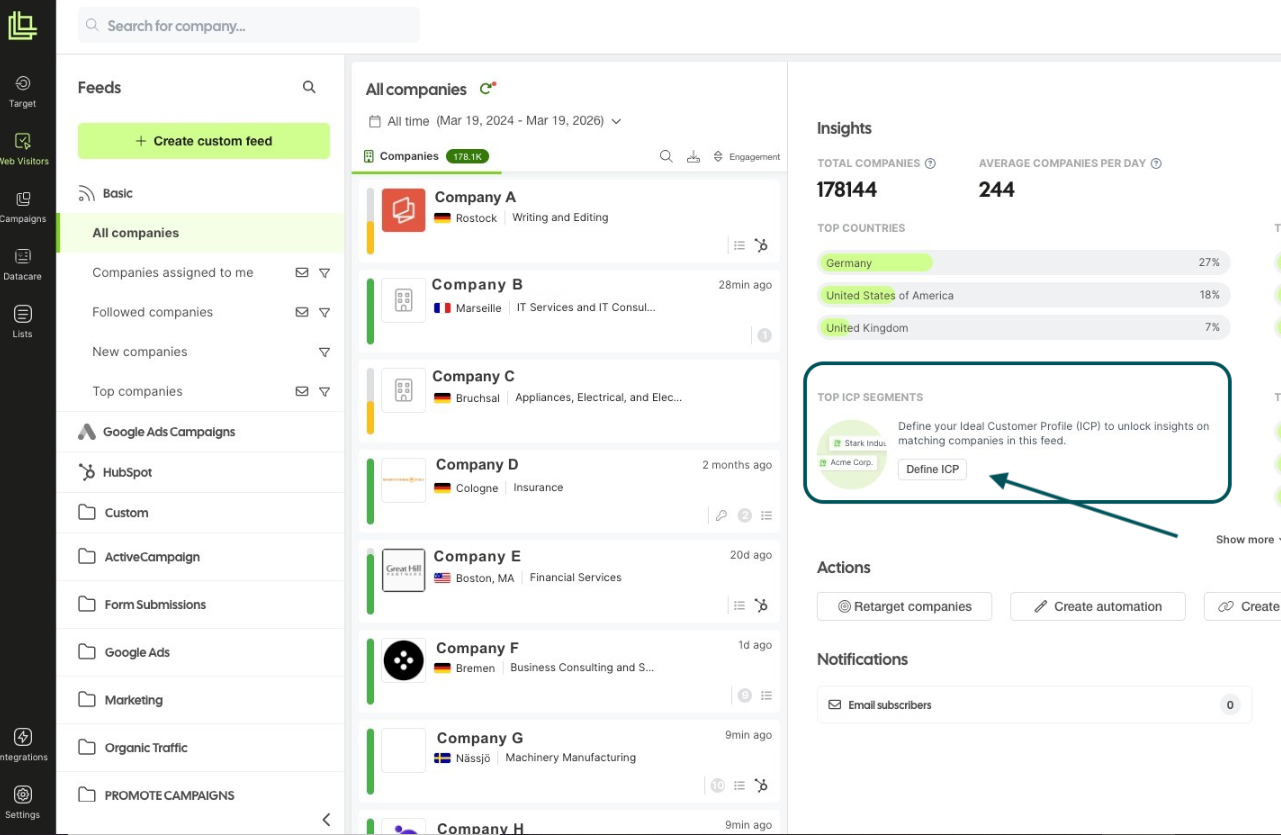
Task: Click Create custom feed button
Action: tap(204, 141)
